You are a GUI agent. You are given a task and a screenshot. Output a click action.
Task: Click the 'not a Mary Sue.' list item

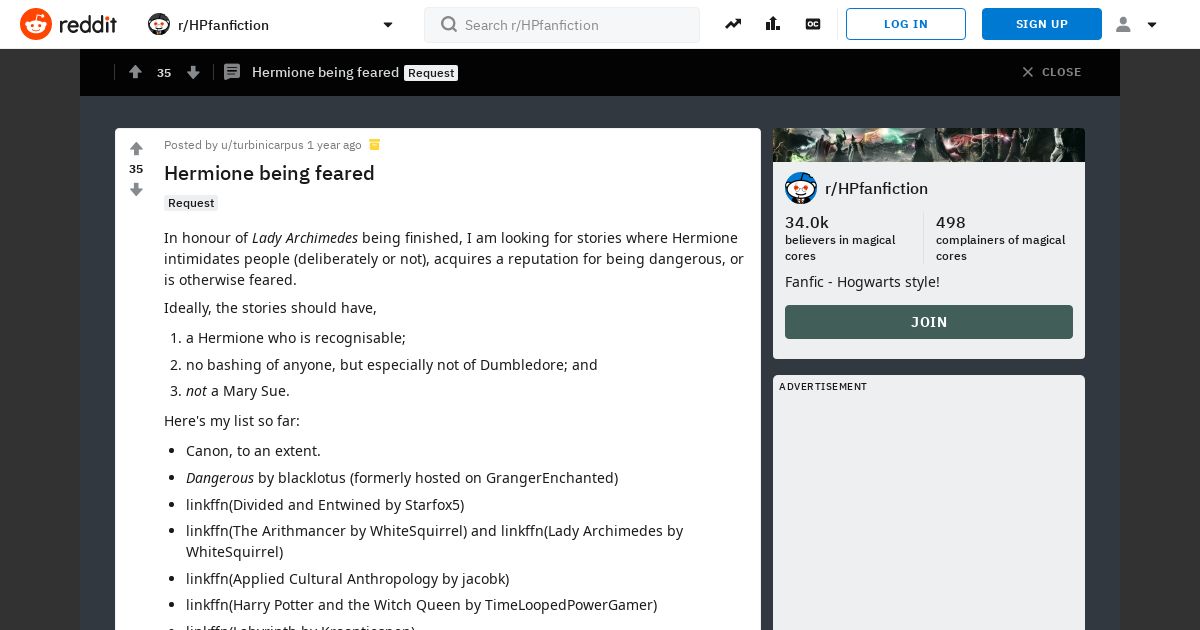click(x=238, y=391)
